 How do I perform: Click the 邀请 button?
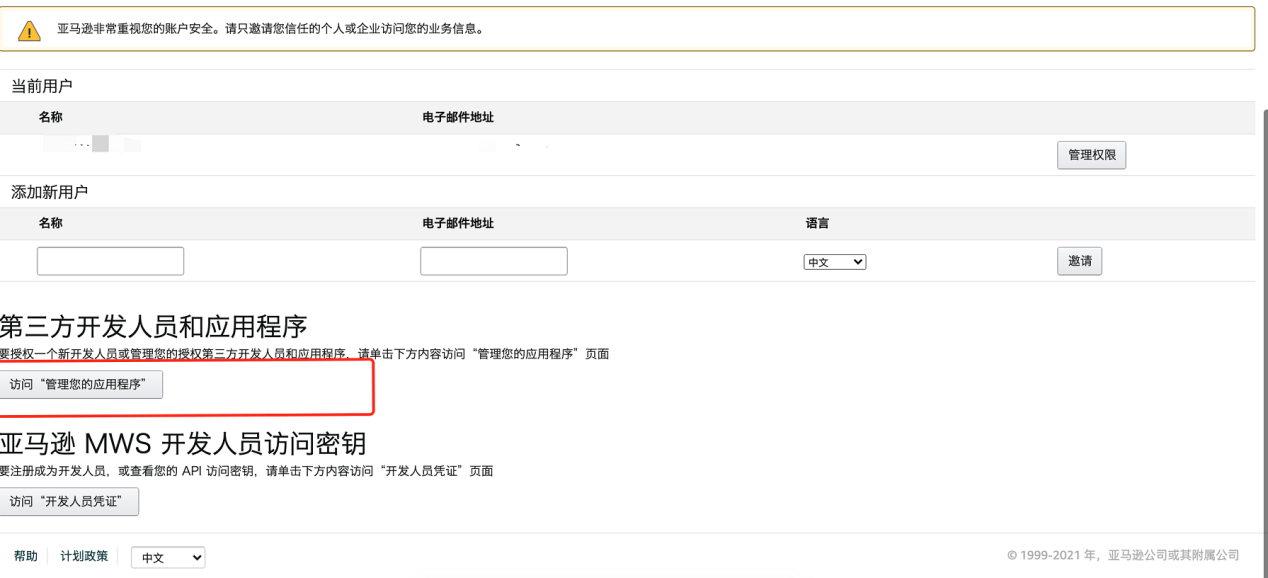pos(1080,261)
